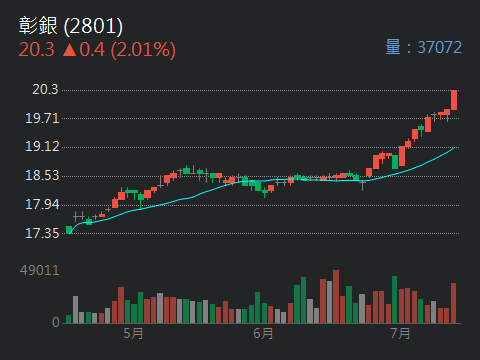Screen dimensions: 480x360
Task: Click the 19.12 price axis label
Action: pyautogui.click(x=42, y=147)
